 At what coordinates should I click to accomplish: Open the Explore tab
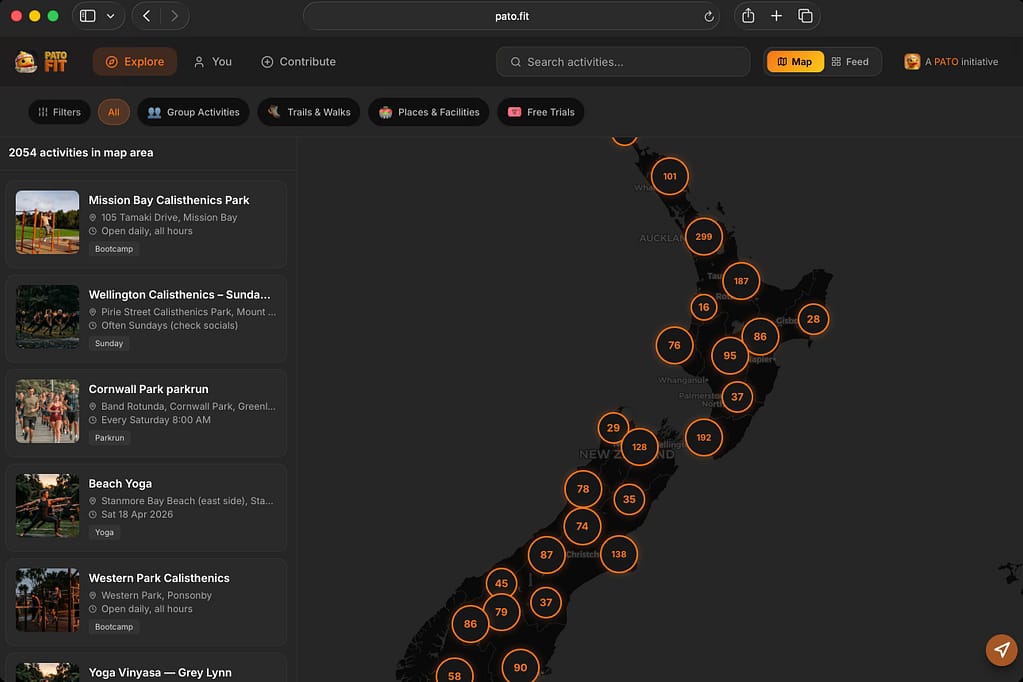coord(134,62)
